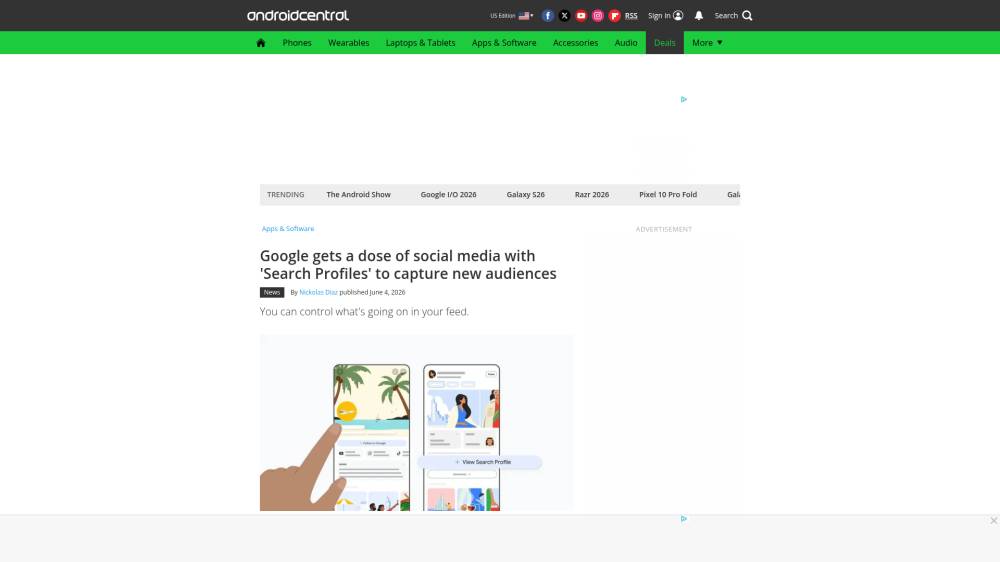Go to the home icon in navigation
Image resolution: width=1000 pixels, height=562 pixels.
click(261, 43)
